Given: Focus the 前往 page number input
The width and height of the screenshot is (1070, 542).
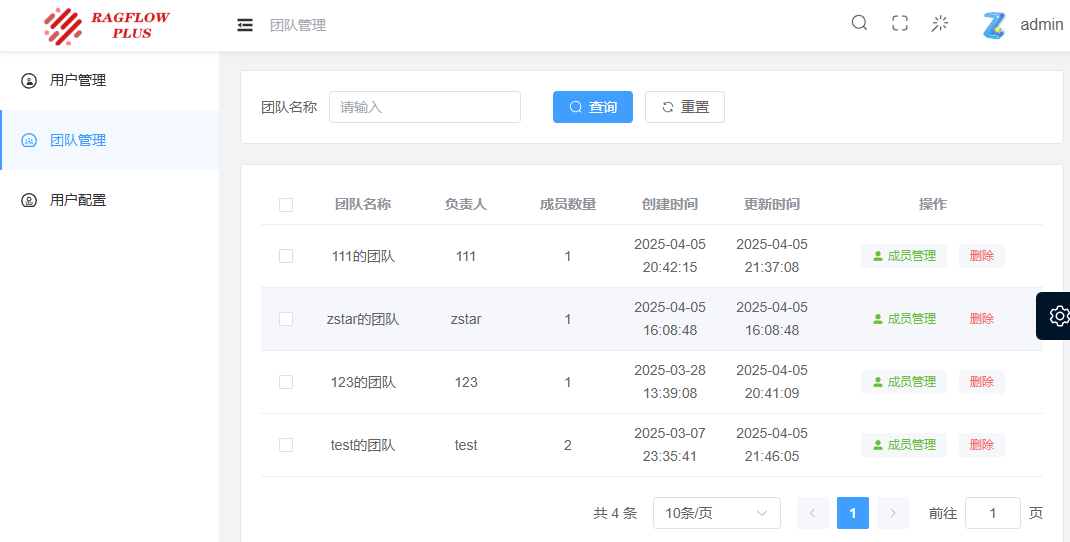Looking at the screenshot, I should [x=992, y=513].
